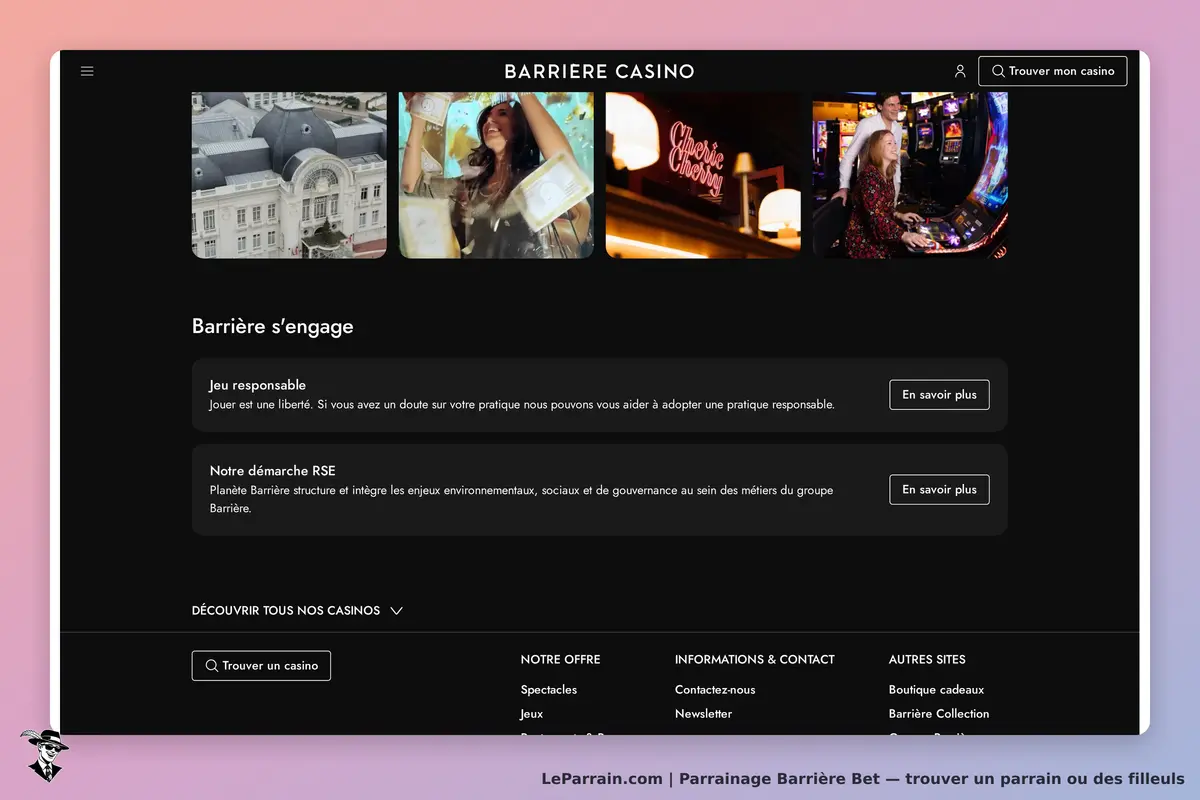The width and height of the screenshot is (1200, 800).
Task: Open the Barrière Collection link
Action: click(x=939, y=714)
